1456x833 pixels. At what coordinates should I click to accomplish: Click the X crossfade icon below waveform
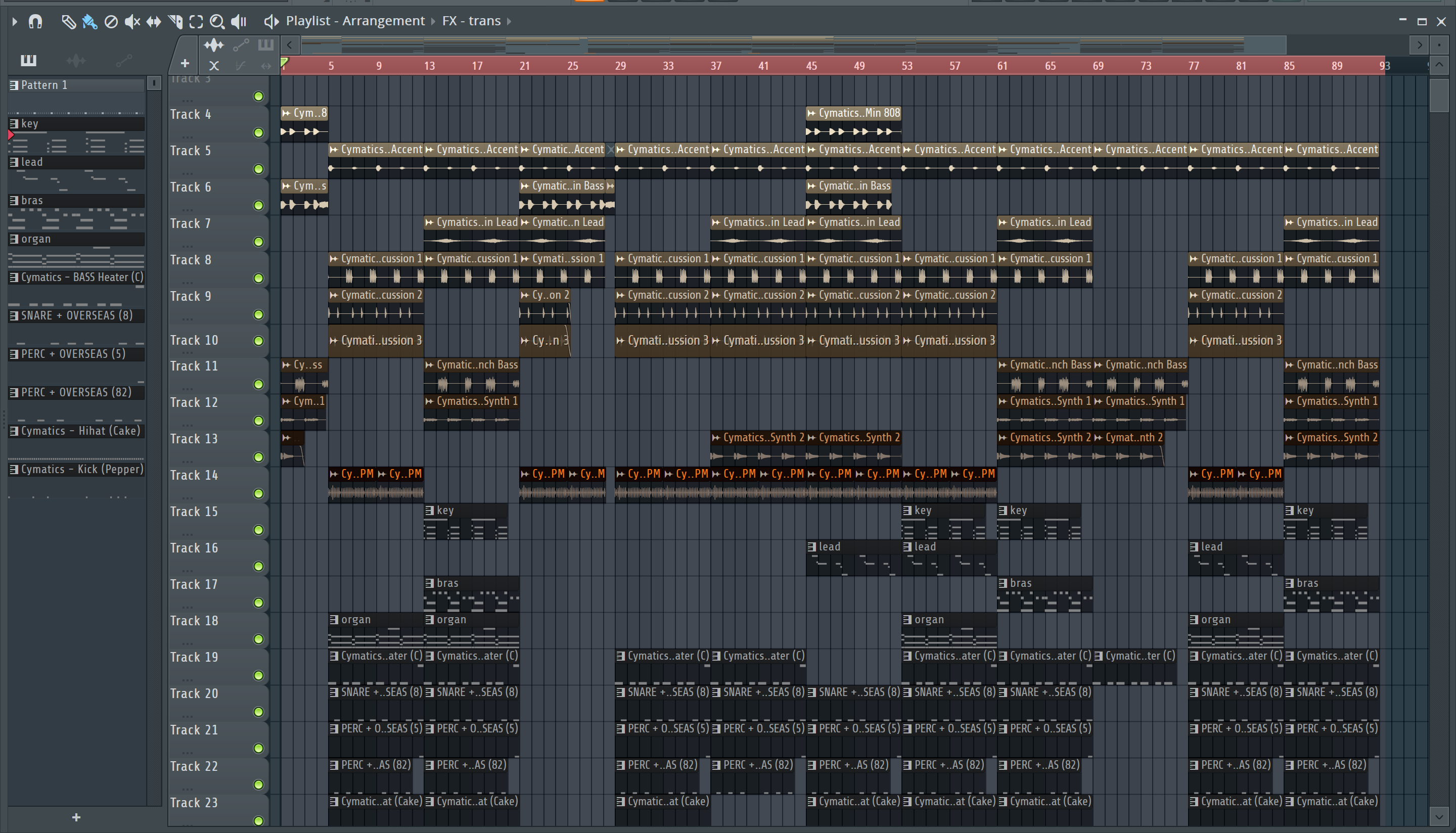tap(214, 66)
